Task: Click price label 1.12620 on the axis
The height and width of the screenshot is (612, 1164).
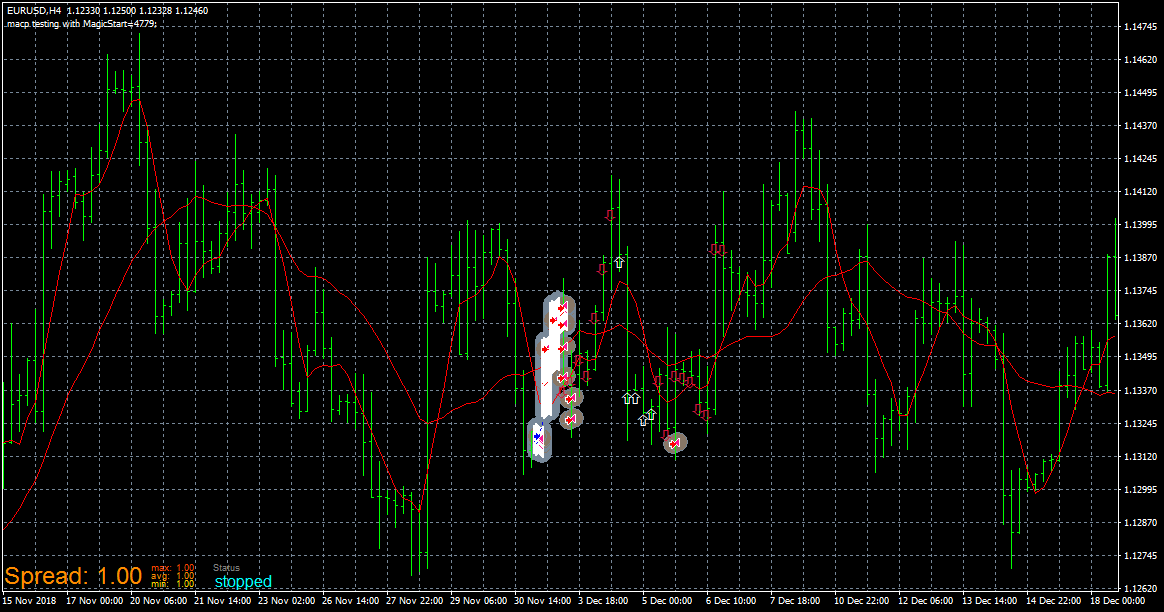Action: pos(1140,589)
